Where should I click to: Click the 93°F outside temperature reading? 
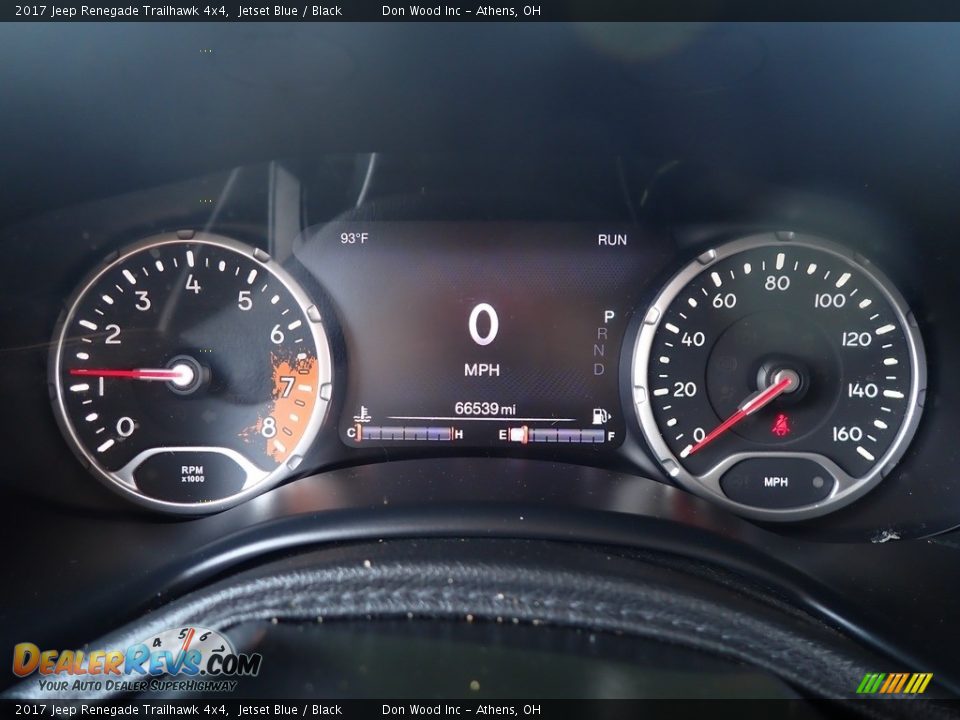coord(354,238)
